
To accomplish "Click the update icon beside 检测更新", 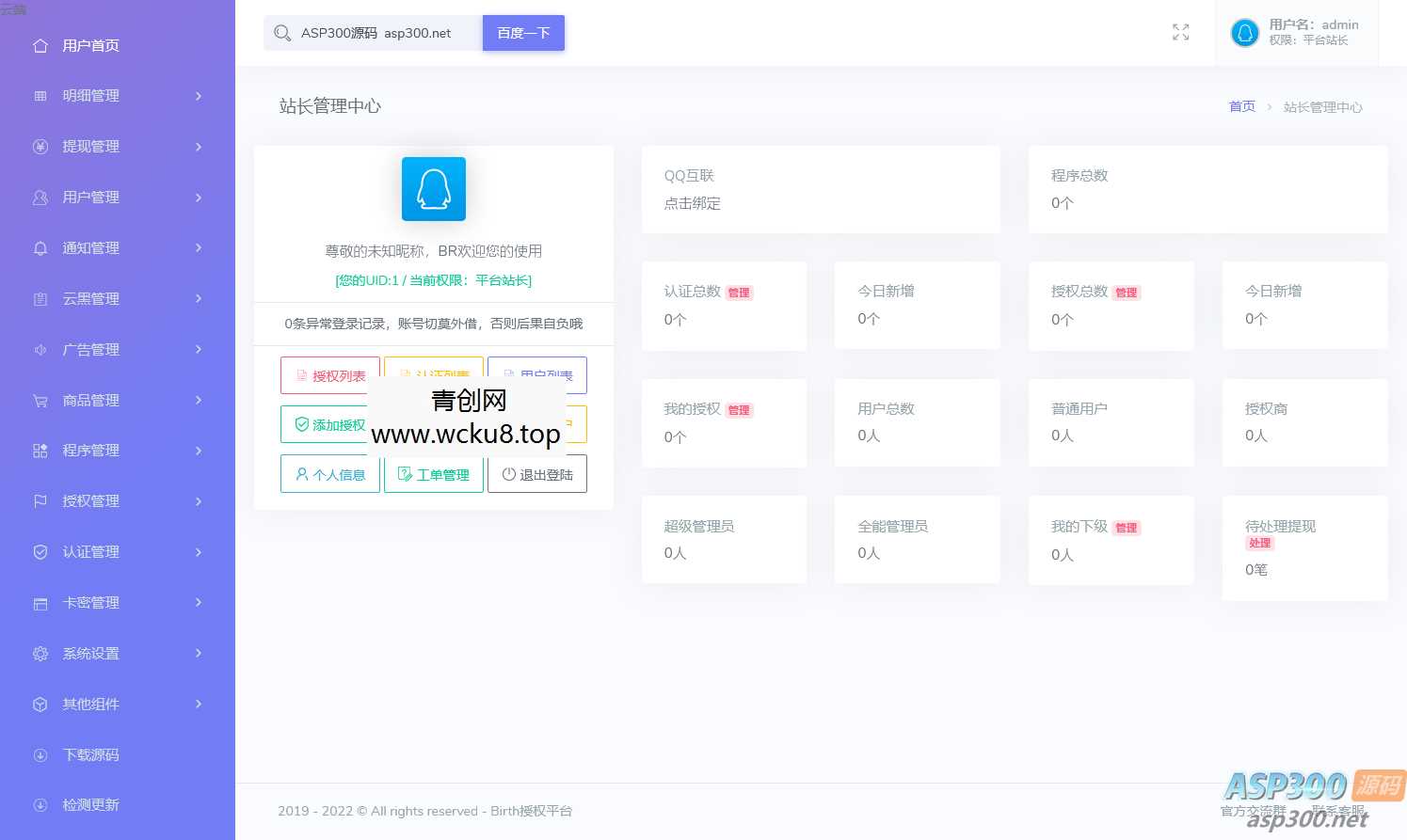I will pyautogui.click(x=40, y=805).
